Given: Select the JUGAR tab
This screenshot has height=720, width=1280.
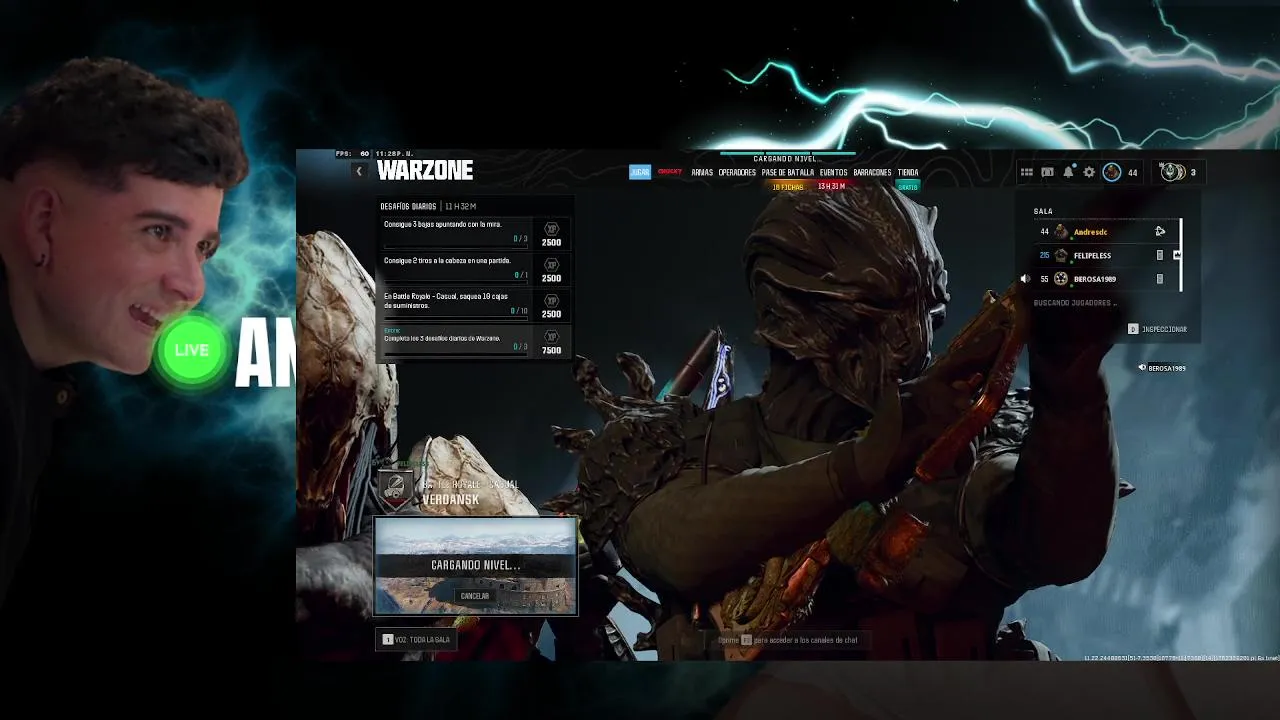Looking at the screenshot, I should (x=640, y=172).
